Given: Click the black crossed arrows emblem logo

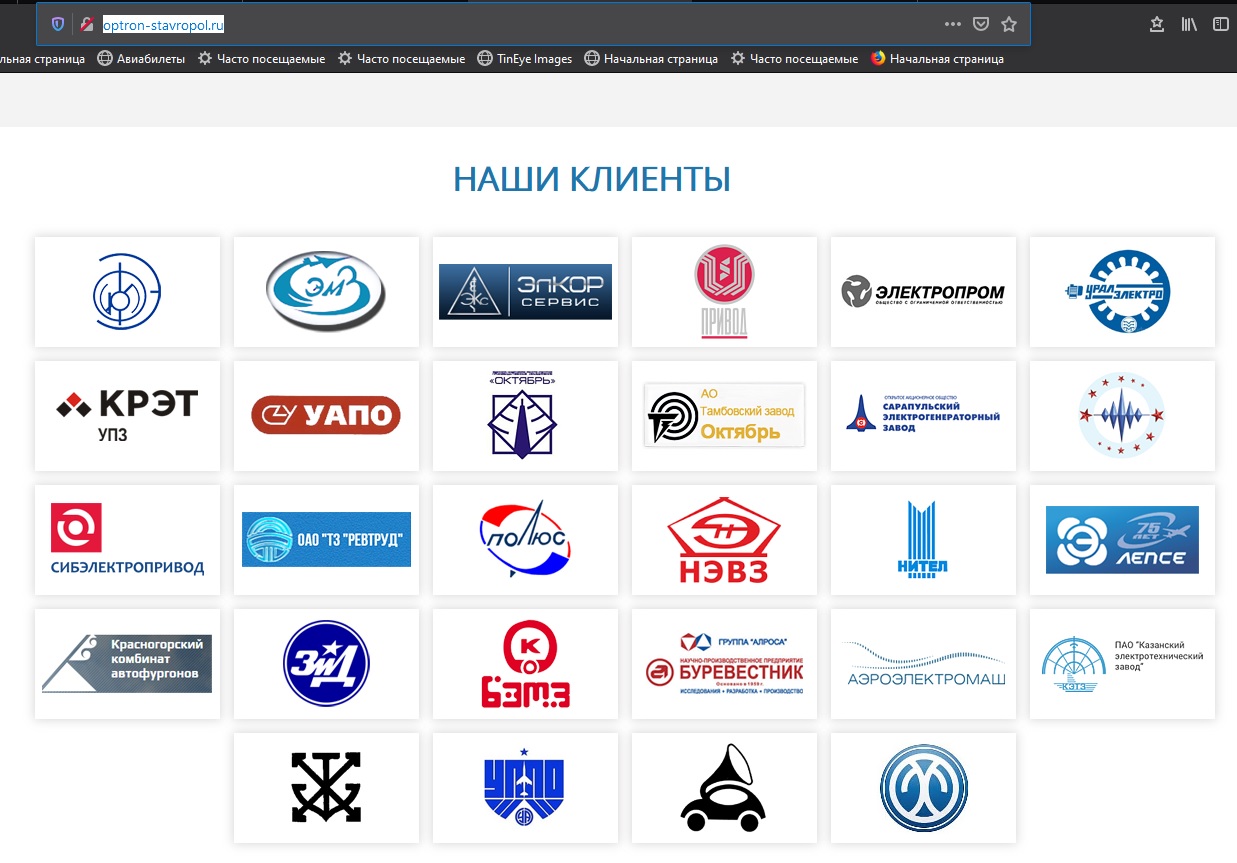Looking at the screenshot, I should coord(326,788).
